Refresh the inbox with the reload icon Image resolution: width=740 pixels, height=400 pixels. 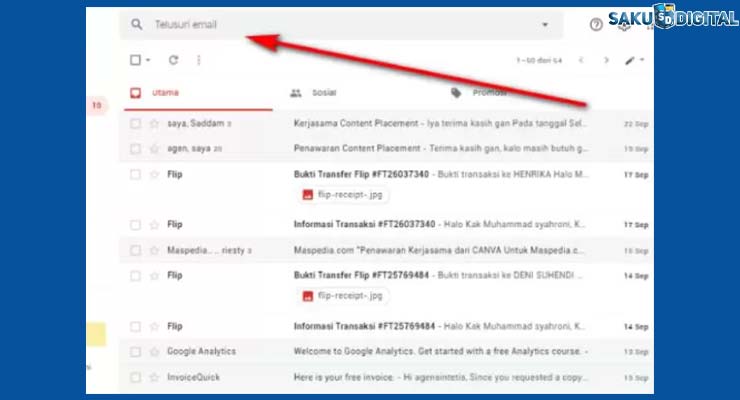(174, 60)
